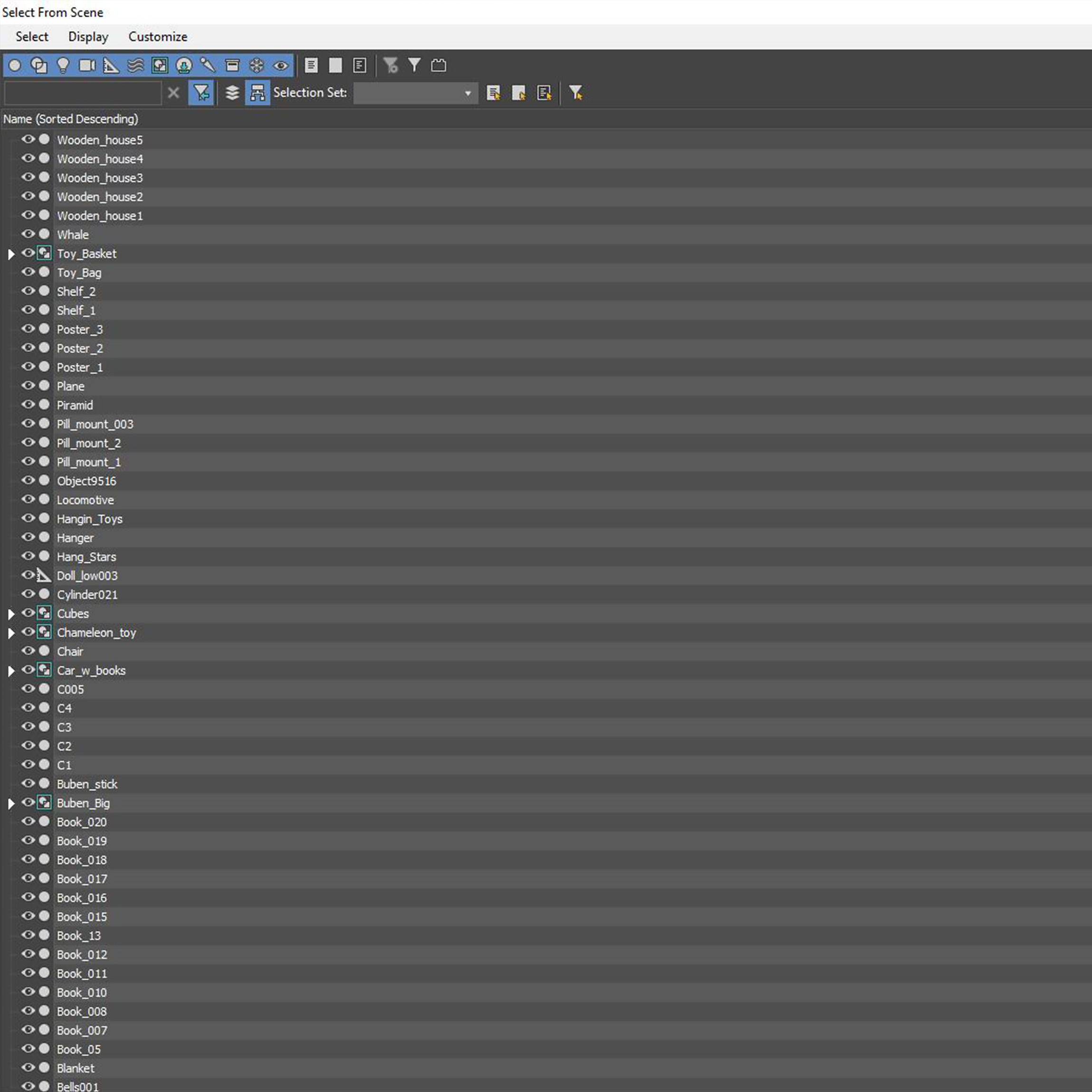
Task: Toggle Display Lights filter (lightbulb)
Action: coord(63,66)
